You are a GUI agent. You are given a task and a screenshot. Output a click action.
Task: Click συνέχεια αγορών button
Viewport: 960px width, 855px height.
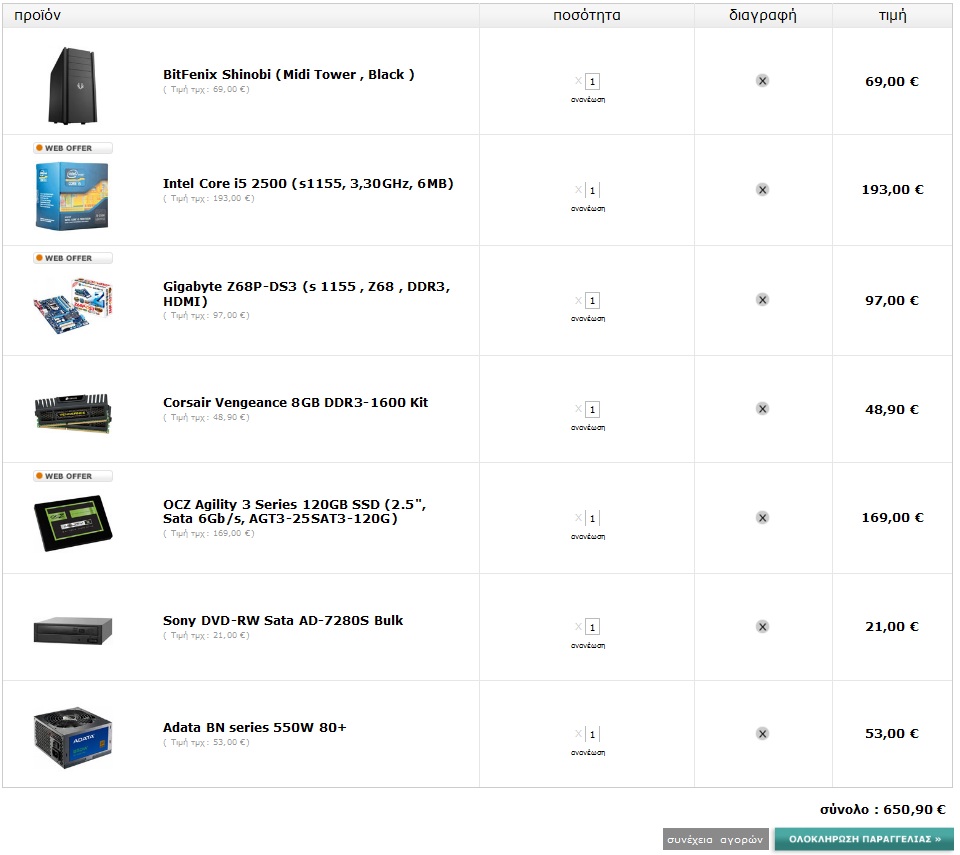[x=715, y=840]
